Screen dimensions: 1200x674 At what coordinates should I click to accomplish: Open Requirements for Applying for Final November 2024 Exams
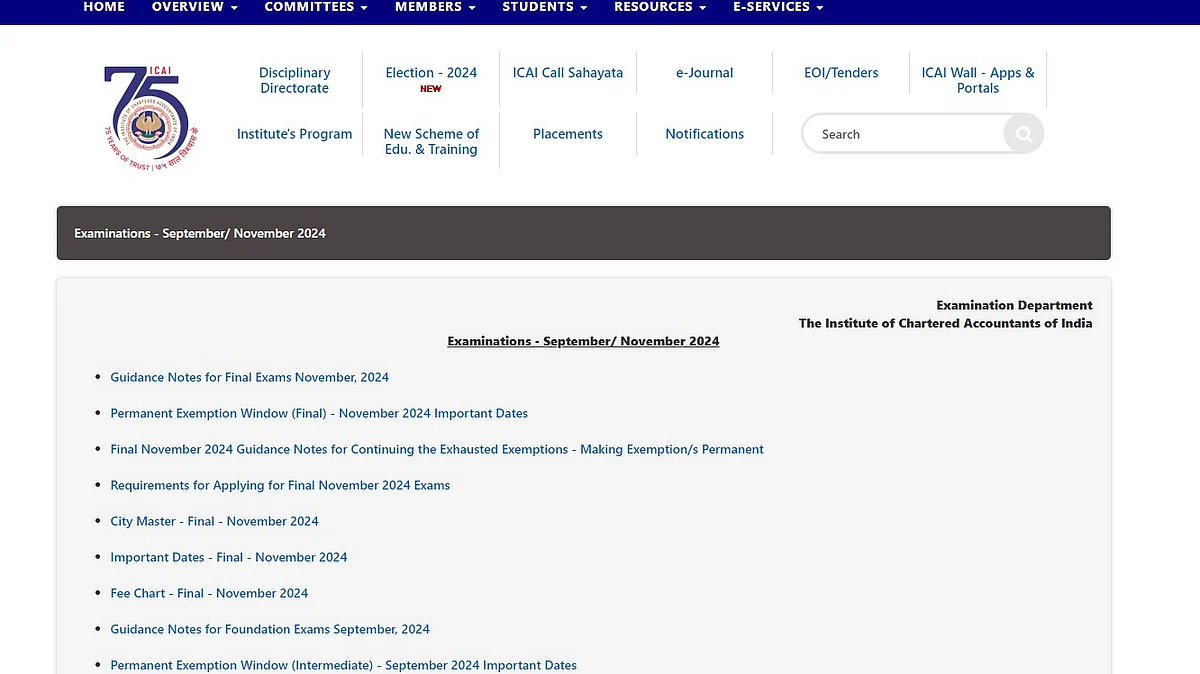coord(280,485)
